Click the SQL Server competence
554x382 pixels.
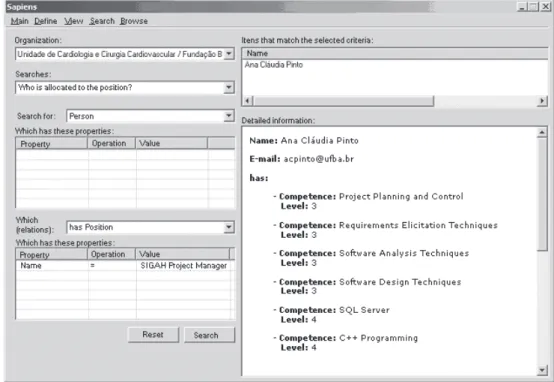[x=364, y=310]
